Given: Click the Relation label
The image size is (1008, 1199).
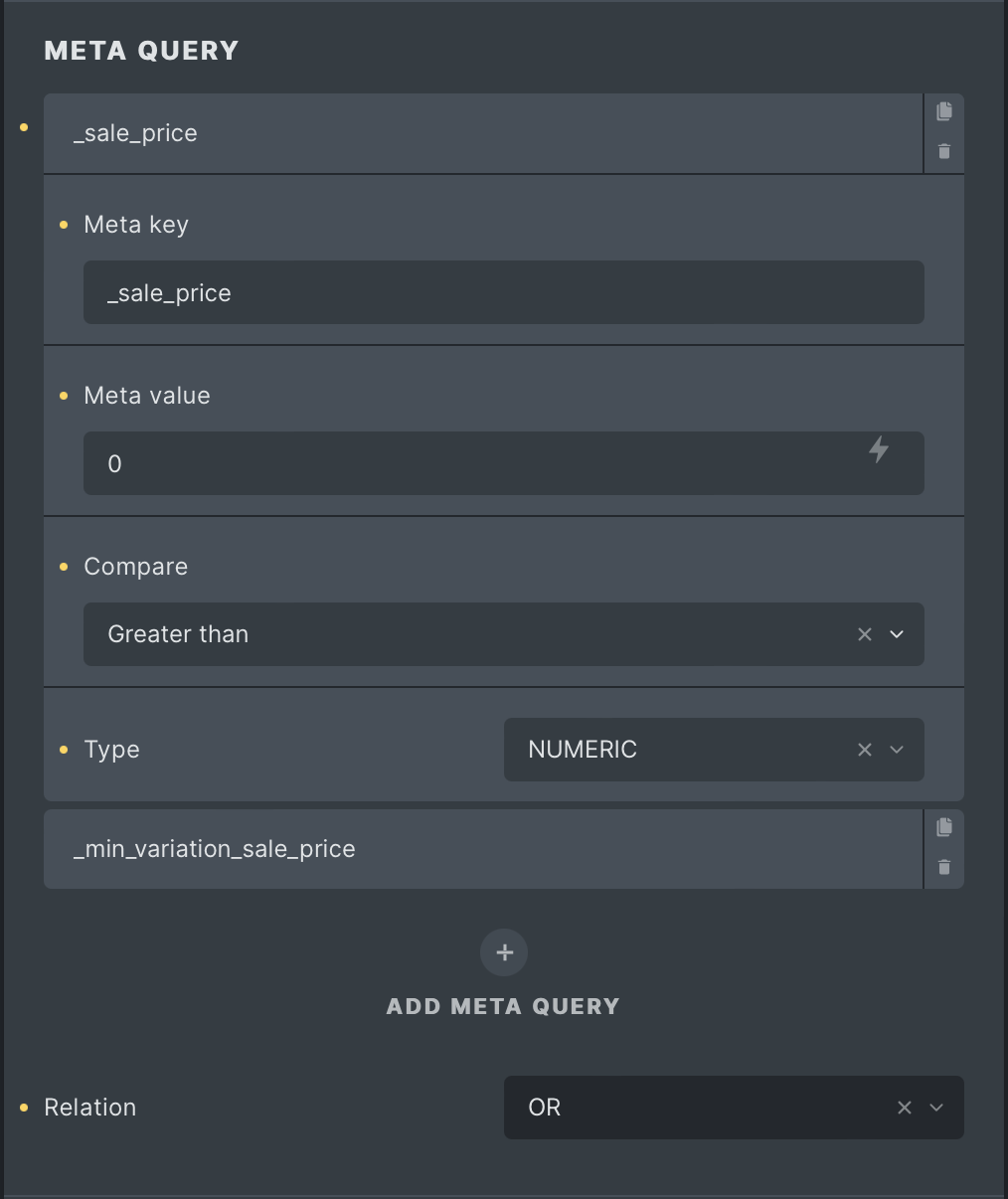Looking at the screenshot, I should [89, 1108].
